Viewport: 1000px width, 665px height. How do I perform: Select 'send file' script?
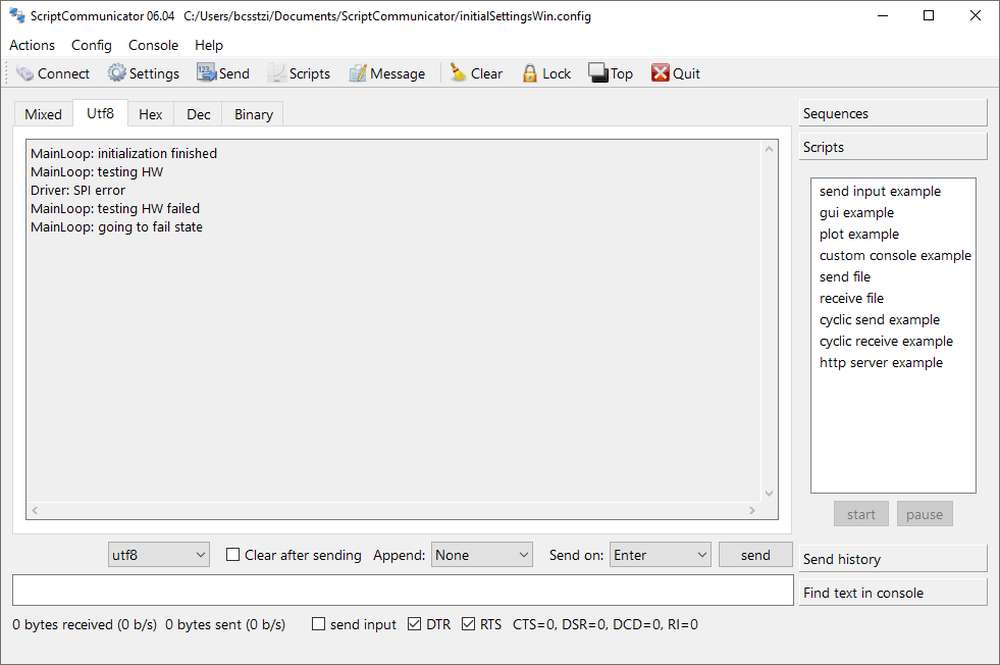point(844,277)
